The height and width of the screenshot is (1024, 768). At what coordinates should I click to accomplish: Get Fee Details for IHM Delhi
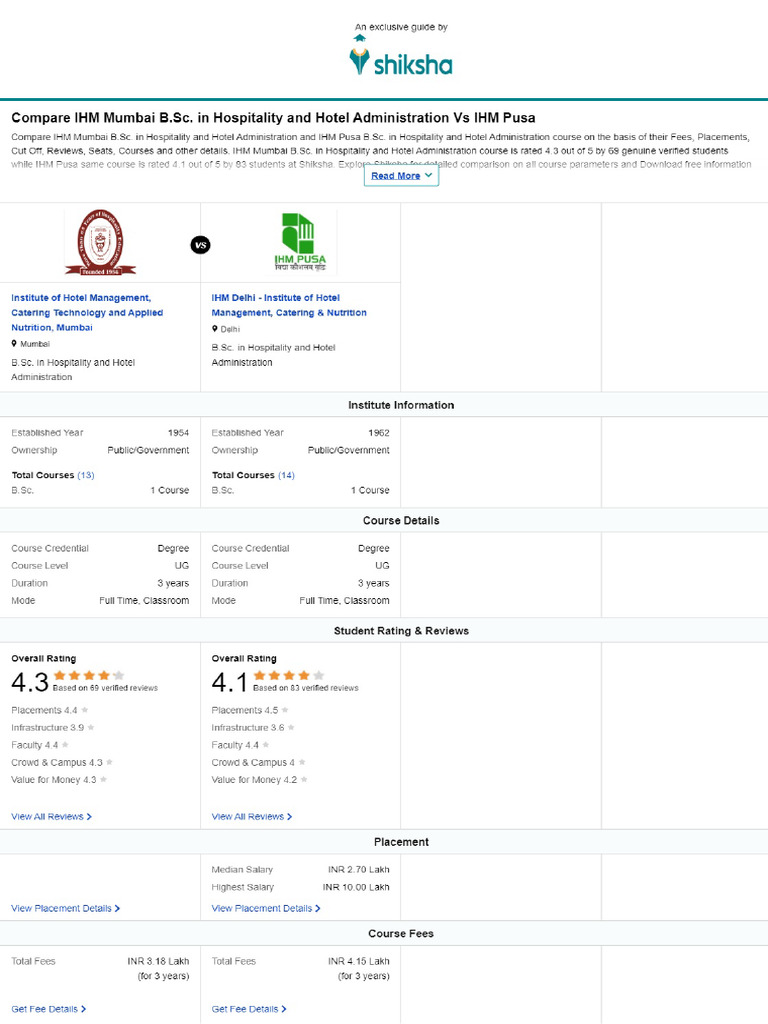[x=249, y=1009]
